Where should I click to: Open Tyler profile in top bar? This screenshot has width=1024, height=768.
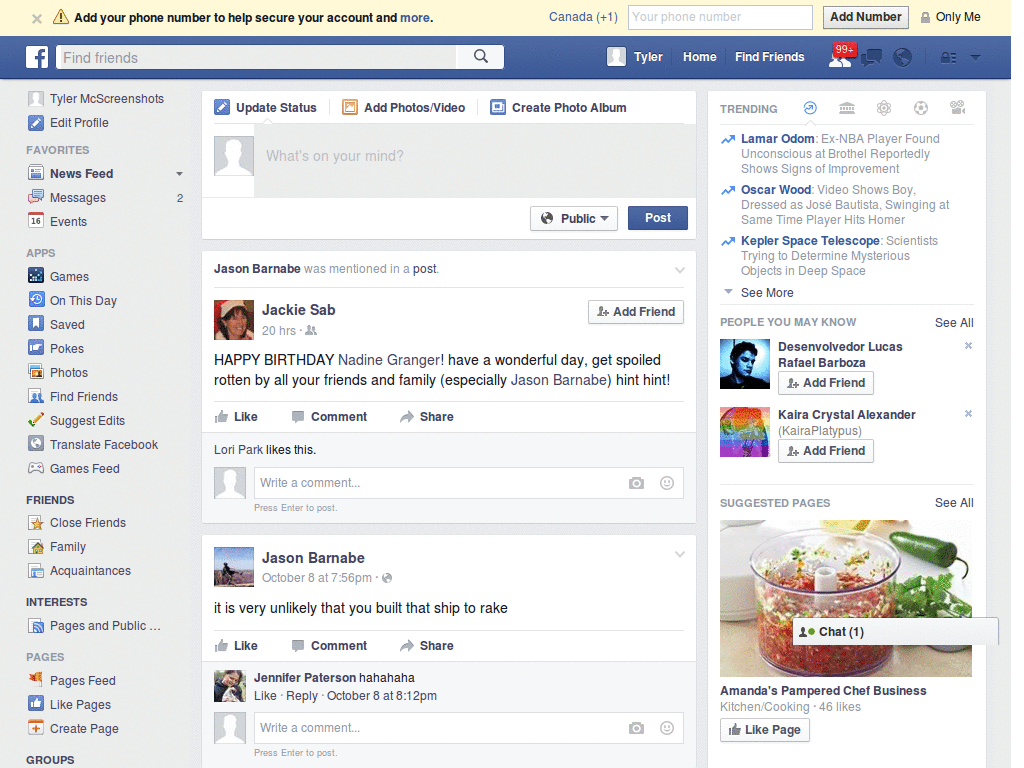[x=635, y=57]
